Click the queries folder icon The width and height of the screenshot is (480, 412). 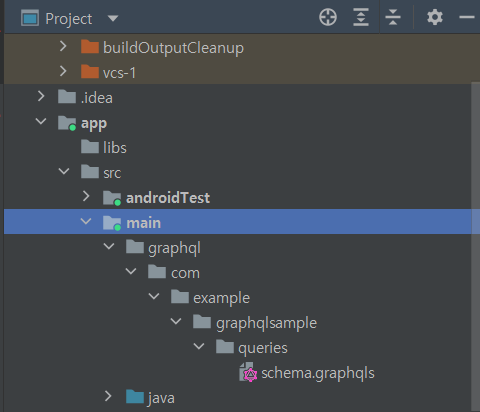225,347
